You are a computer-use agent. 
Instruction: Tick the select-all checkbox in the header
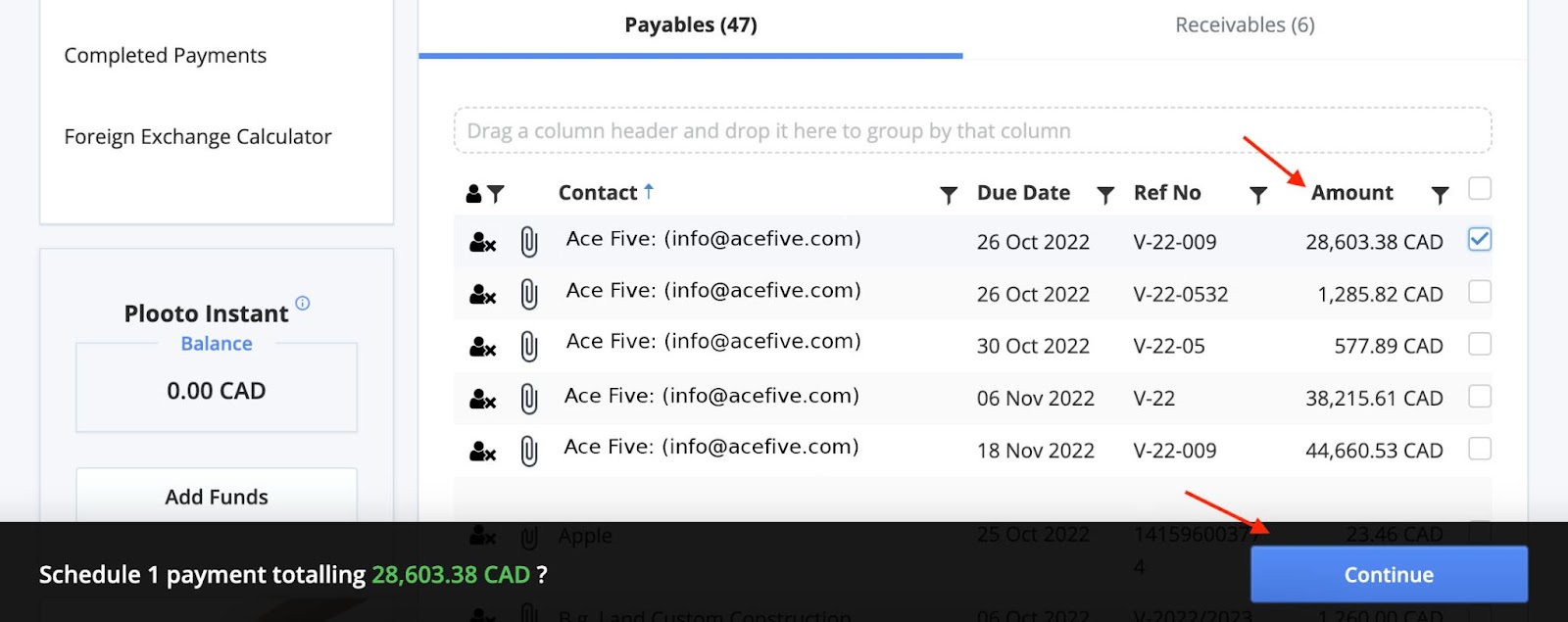[x=1480, y=188]
